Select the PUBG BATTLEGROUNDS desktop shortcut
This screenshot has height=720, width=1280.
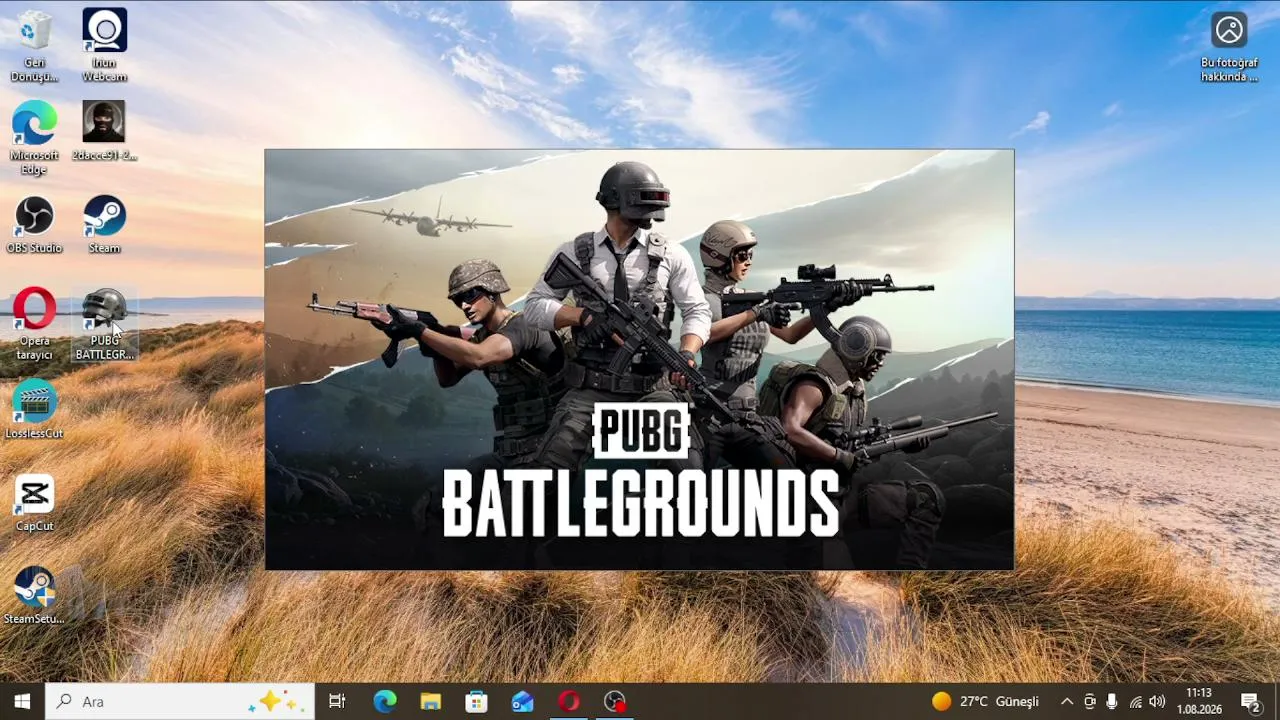(x=104, y=324)
